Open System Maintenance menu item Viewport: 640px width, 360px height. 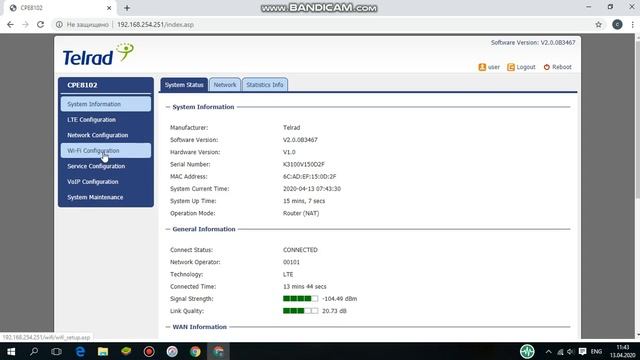coord(106,197)
